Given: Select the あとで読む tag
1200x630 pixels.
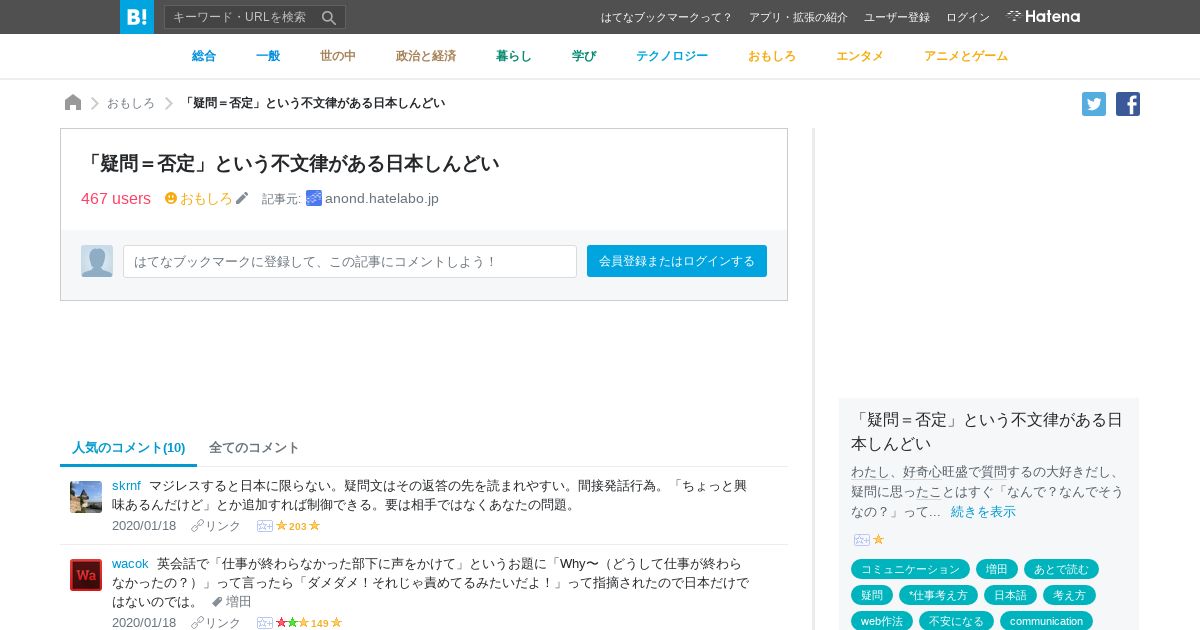Looking at the screenshot, I should click(x=1061, y=569).
